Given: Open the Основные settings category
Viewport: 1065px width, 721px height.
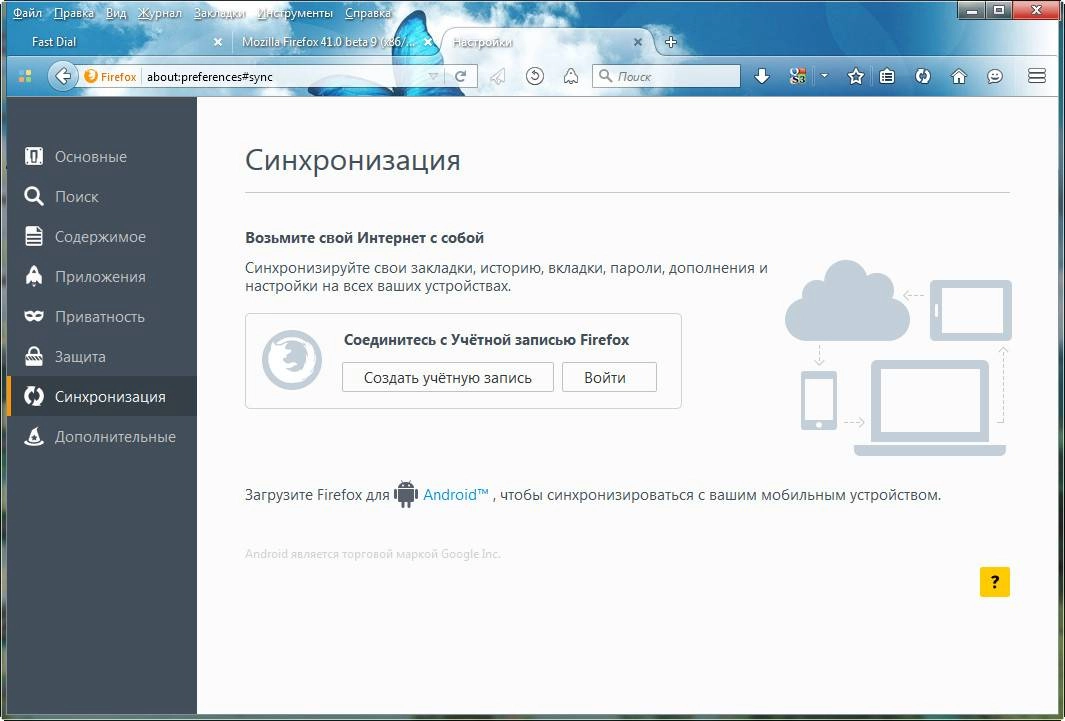Looking at the screenshot, I should [x=102, y=157].
